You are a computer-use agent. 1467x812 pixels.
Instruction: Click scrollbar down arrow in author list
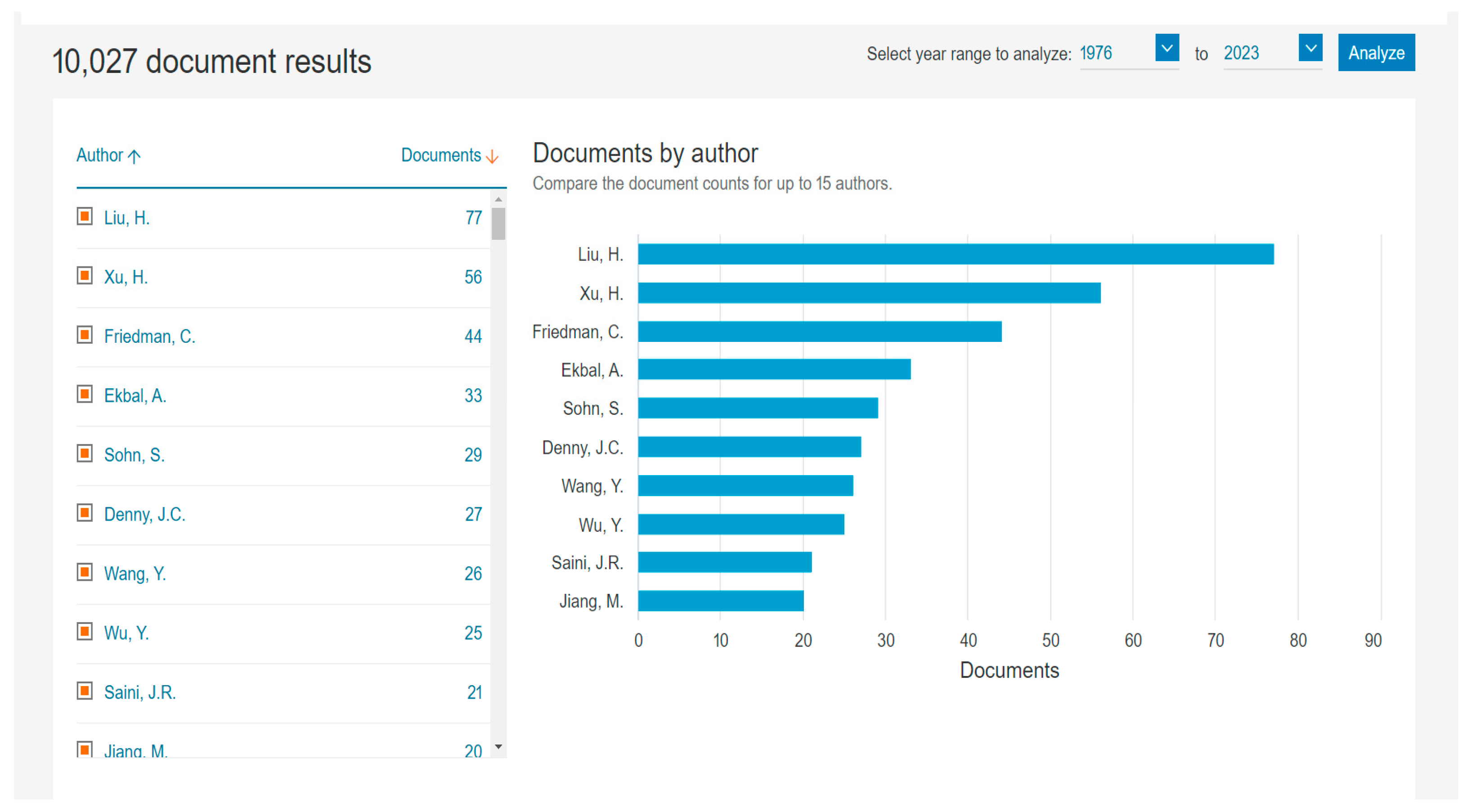[498, 746]
